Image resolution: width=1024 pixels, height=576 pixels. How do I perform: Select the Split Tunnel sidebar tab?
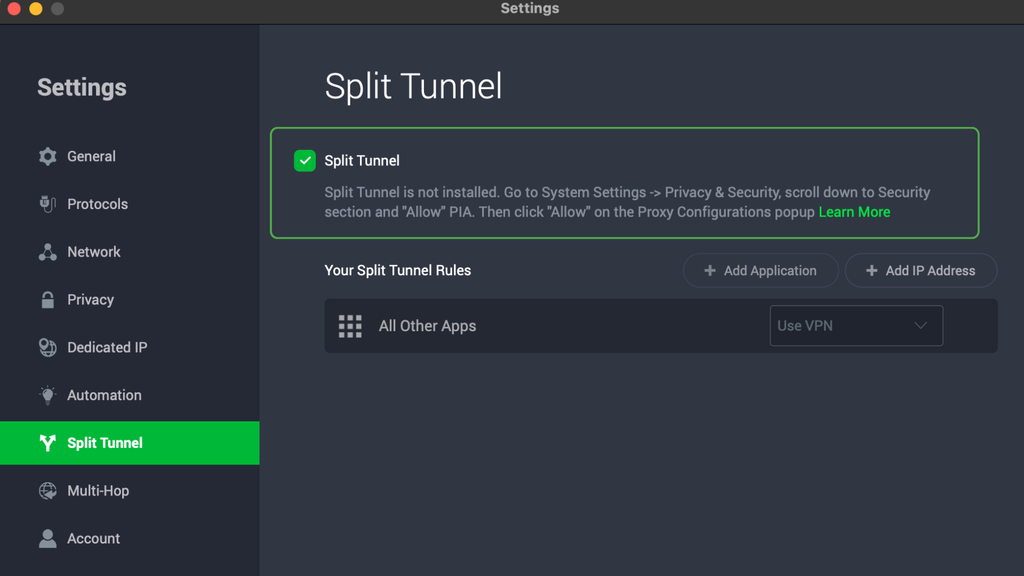130,443
